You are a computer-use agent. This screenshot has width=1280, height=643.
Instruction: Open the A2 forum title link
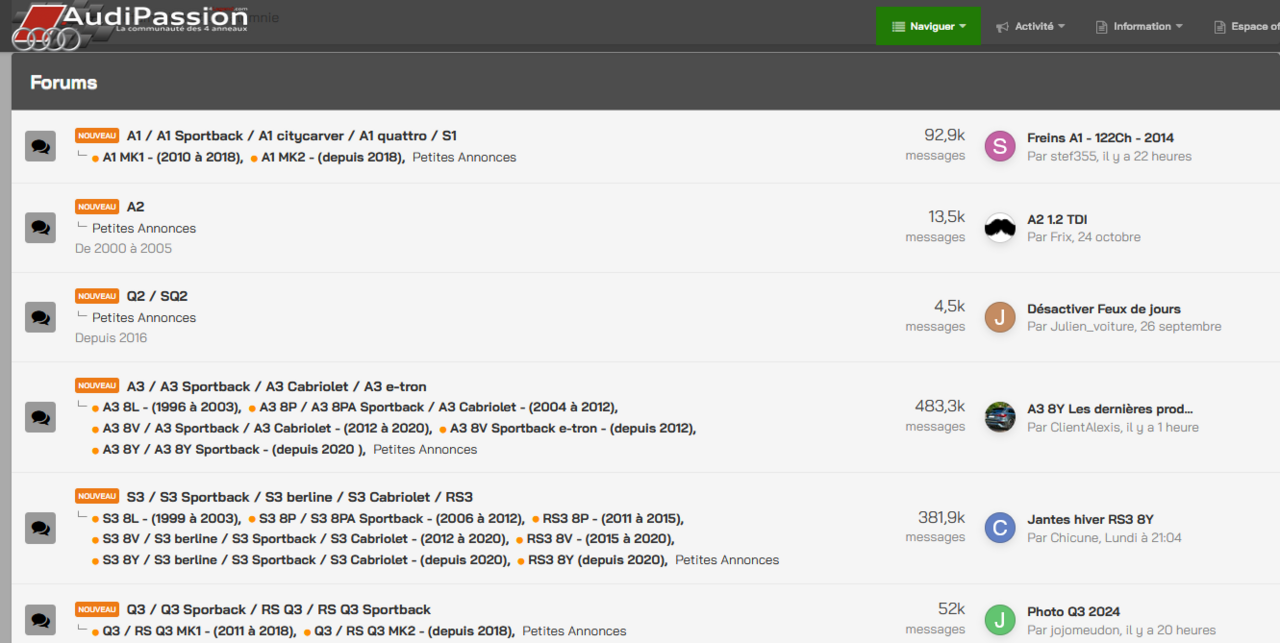(x=135, y=207)
